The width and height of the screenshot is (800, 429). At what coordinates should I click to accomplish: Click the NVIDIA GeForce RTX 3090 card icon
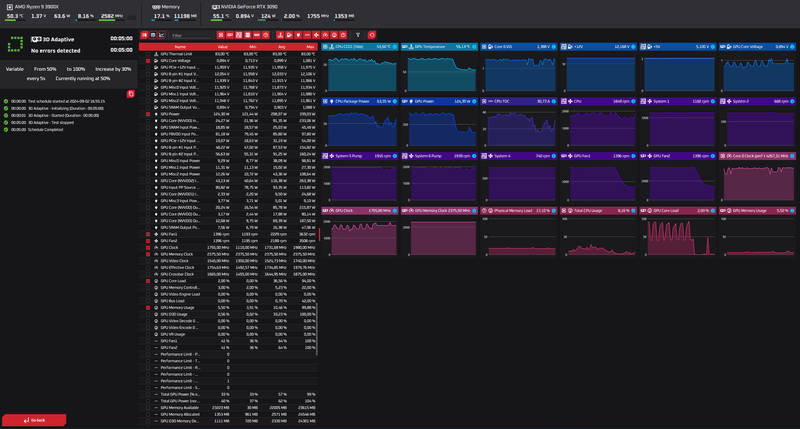click(216, 7)
